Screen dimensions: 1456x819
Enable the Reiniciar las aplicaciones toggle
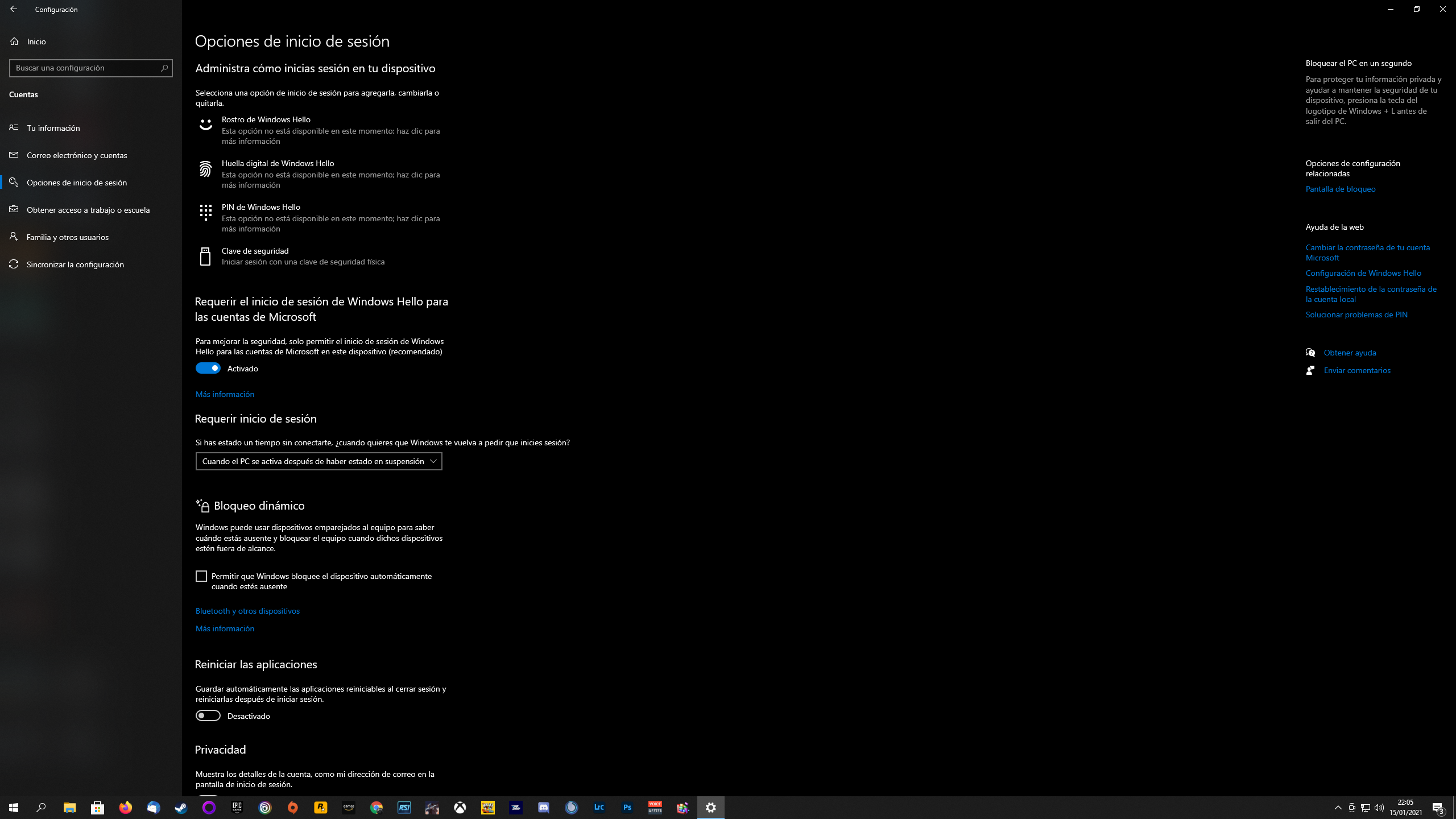[x=208, y=715]
